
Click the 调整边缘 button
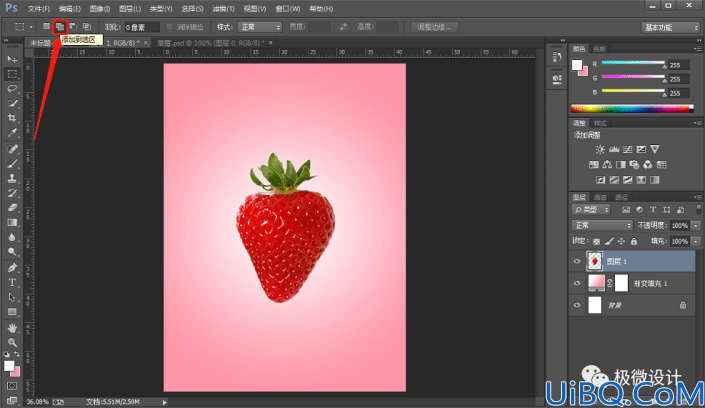point(434,27)
